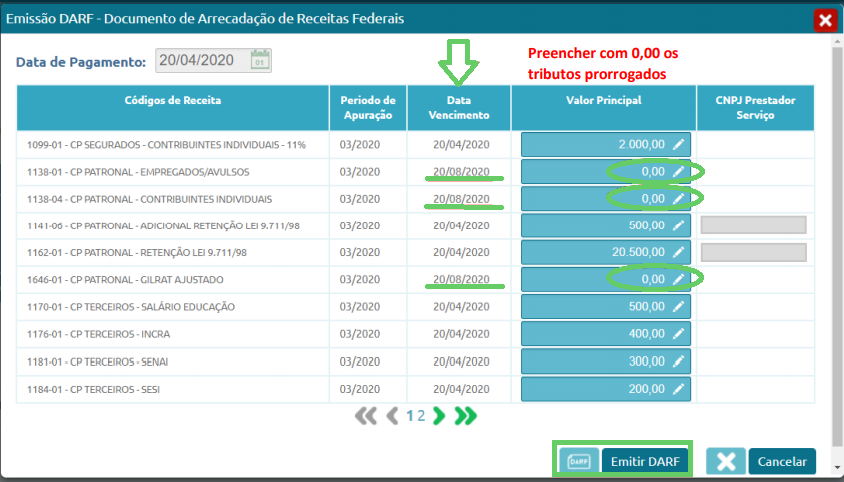Click 0,00 value field for 1138-01

[x=606, y=172]
